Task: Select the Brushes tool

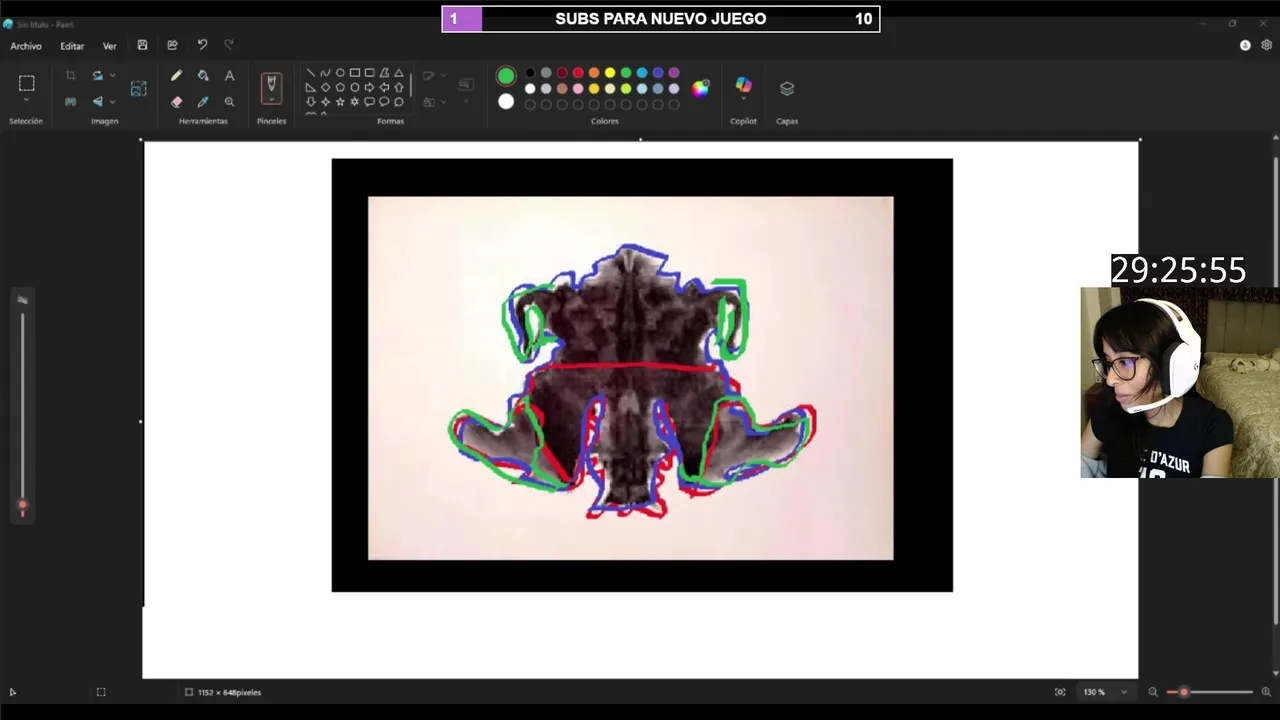Action: tap(271, 86)
